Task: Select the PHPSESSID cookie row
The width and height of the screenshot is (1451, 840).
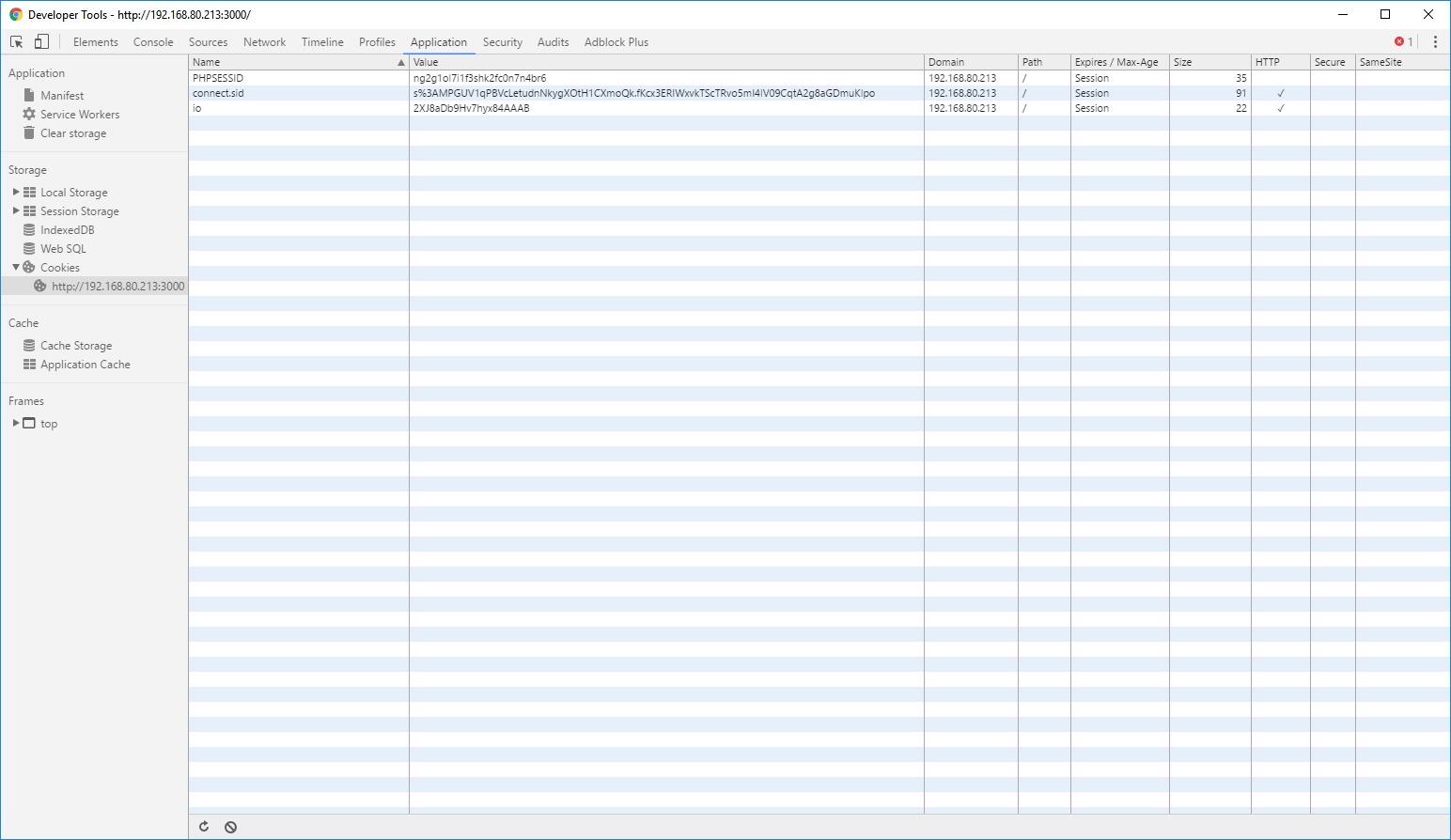Action: (x=819, y=78)
